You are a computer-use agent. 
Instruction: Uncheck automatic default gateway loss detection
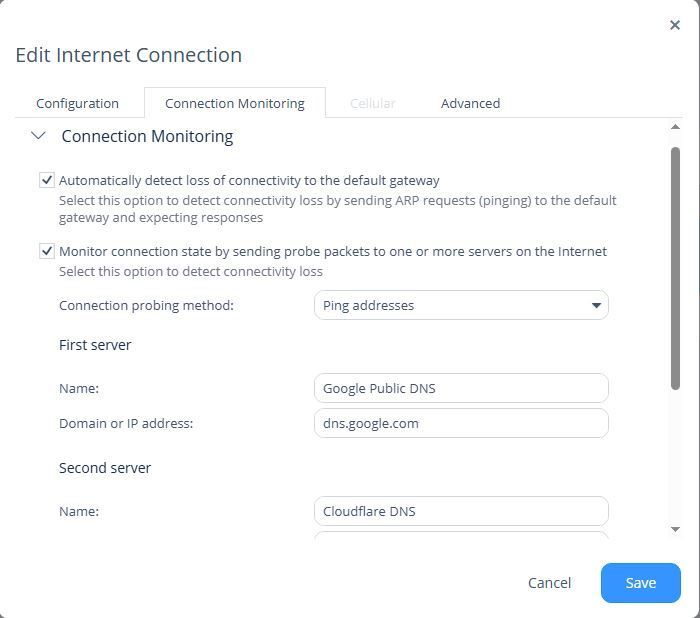point(46,180)
